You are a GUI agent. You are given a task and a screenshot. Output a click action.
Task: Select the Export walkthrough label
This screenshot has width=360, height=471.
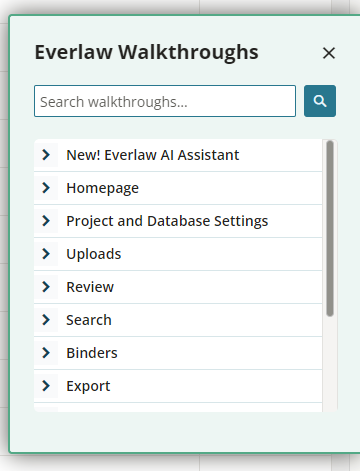click(x=88, y=386)
